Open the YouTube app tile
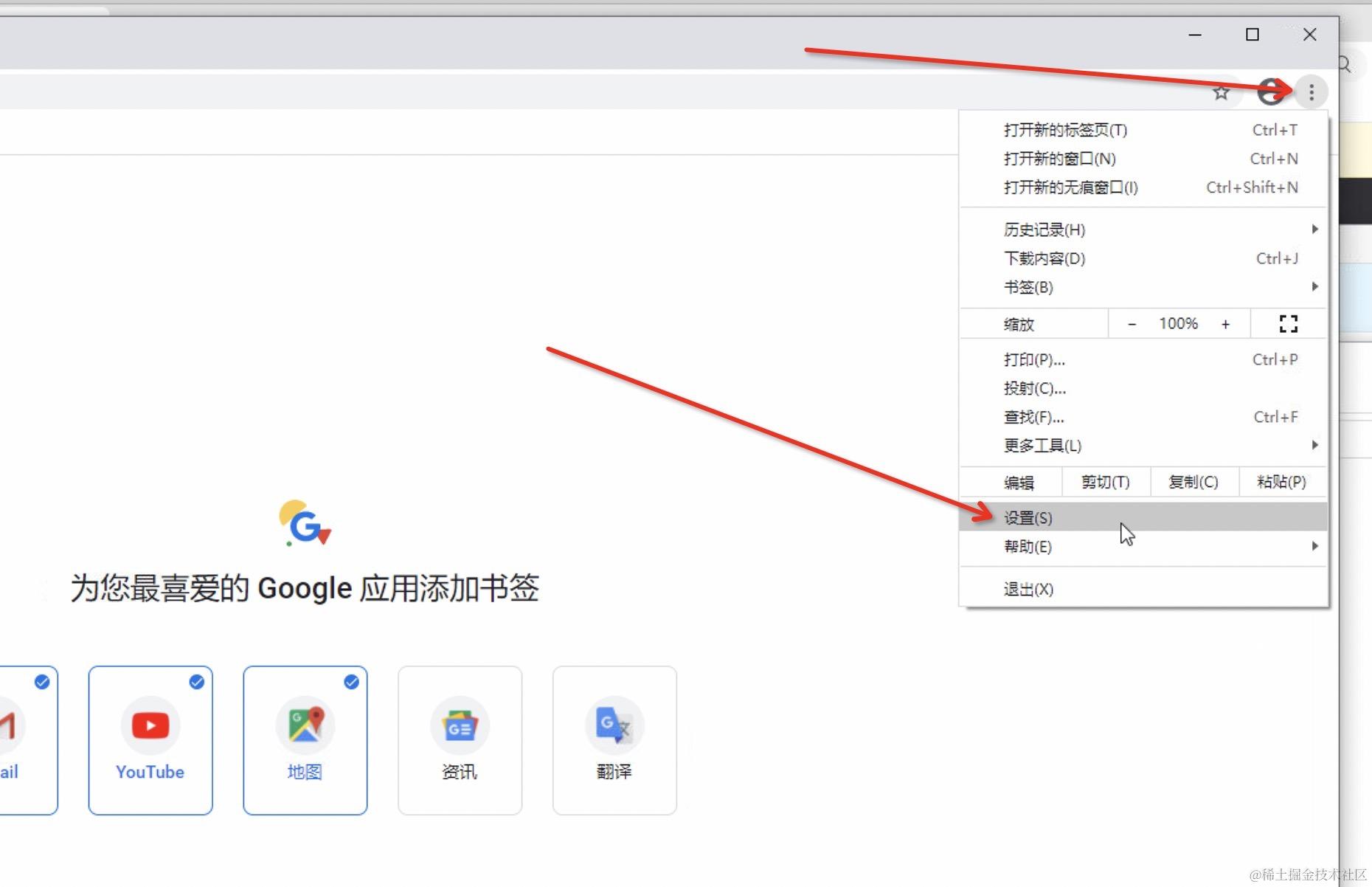This screenshot has width=1372, height=887. click(x=150, y=740)
